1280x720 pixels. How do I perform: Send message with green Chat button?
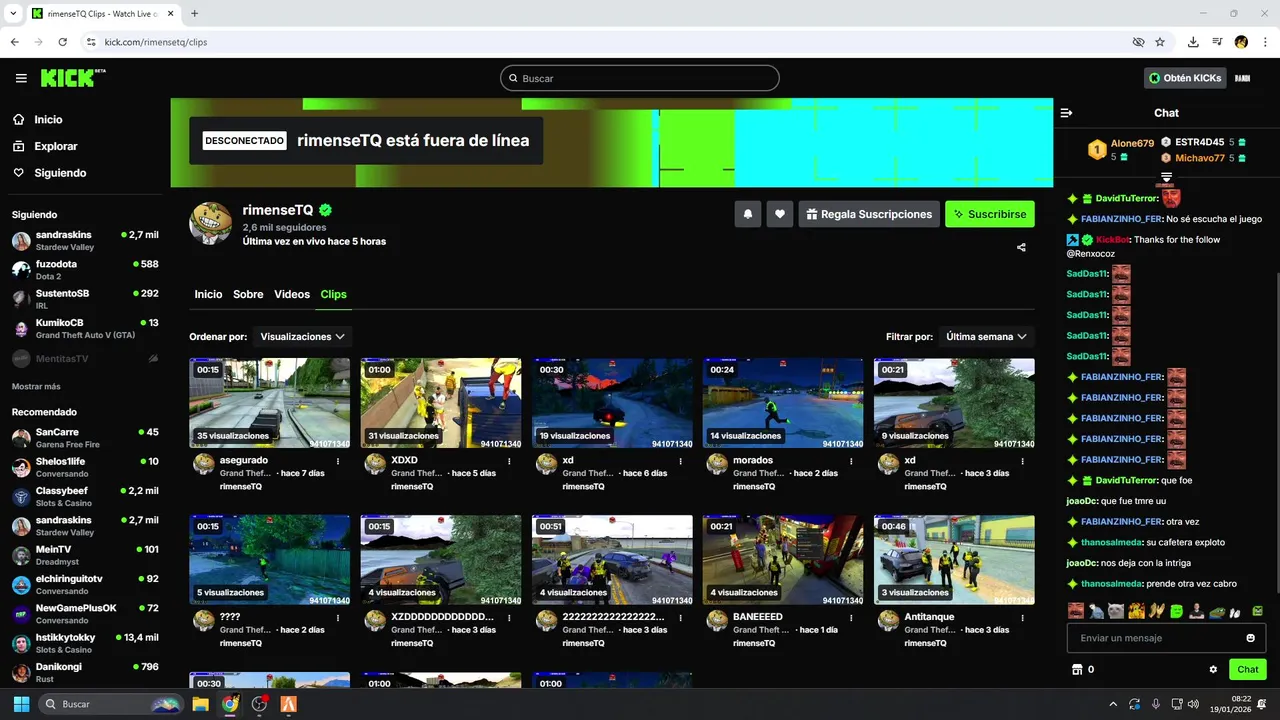click(x=1248, y=669)
